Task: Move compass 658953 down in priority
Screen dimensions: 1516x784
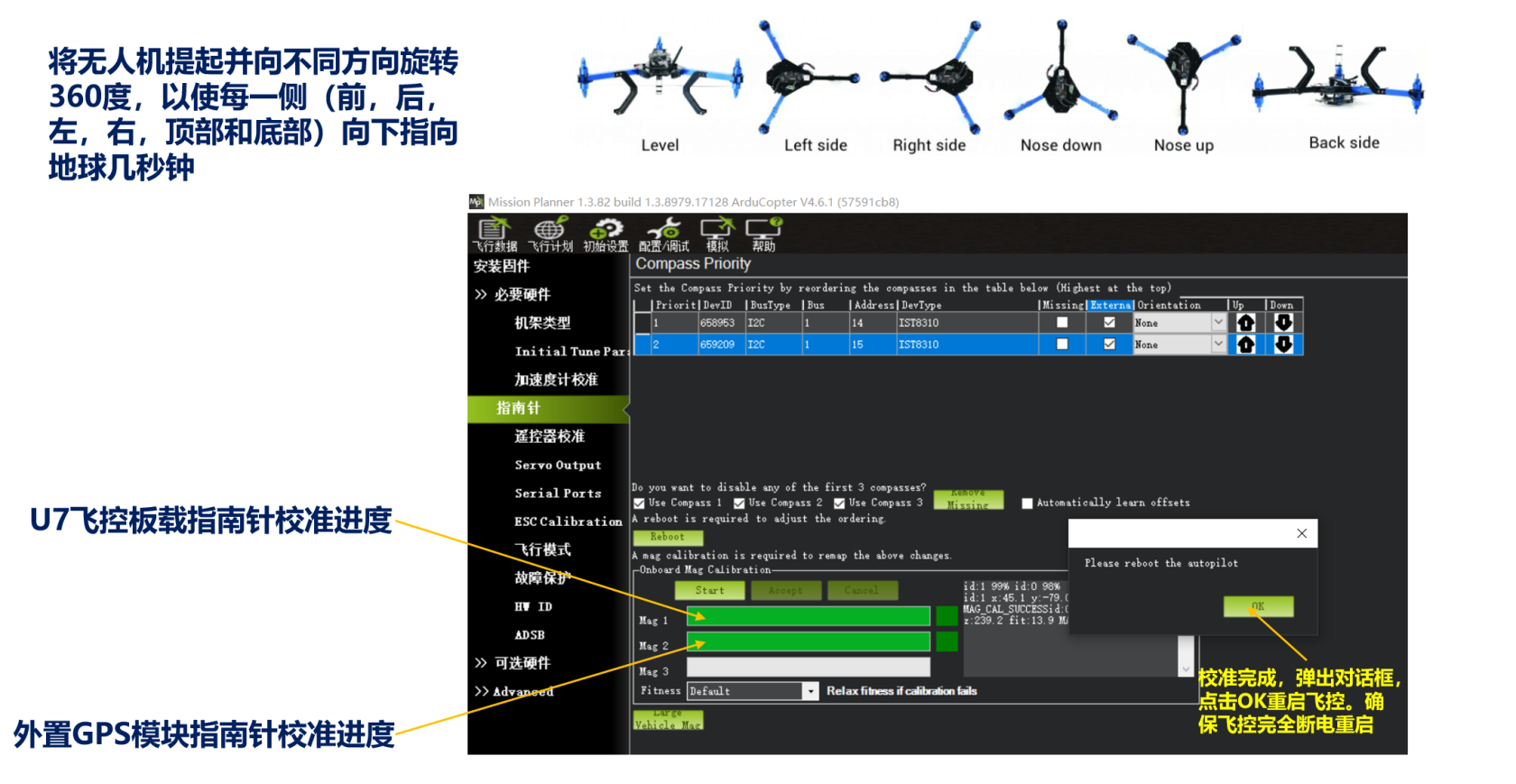Action: (x=1283, y=323)
